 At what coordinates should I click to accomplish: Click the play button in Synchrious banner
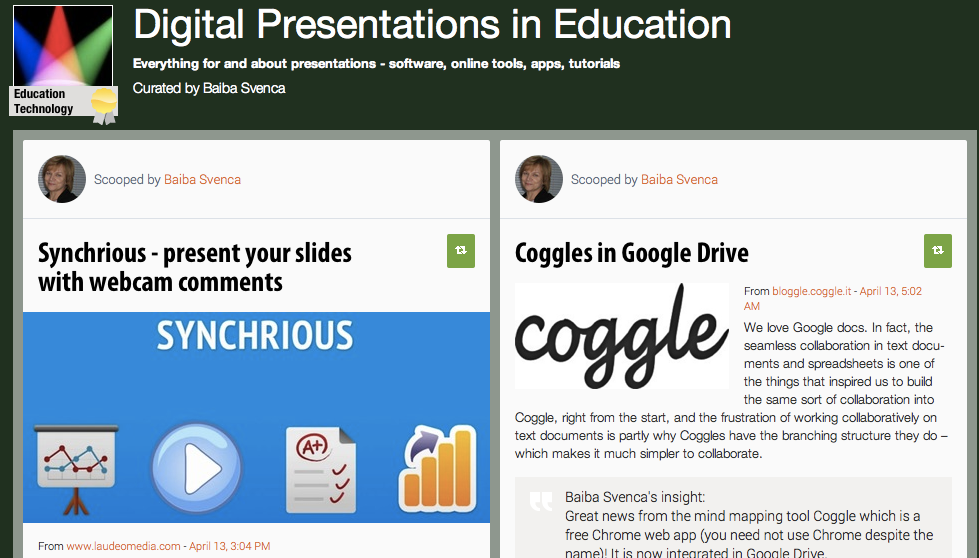(x=197, y=467)
